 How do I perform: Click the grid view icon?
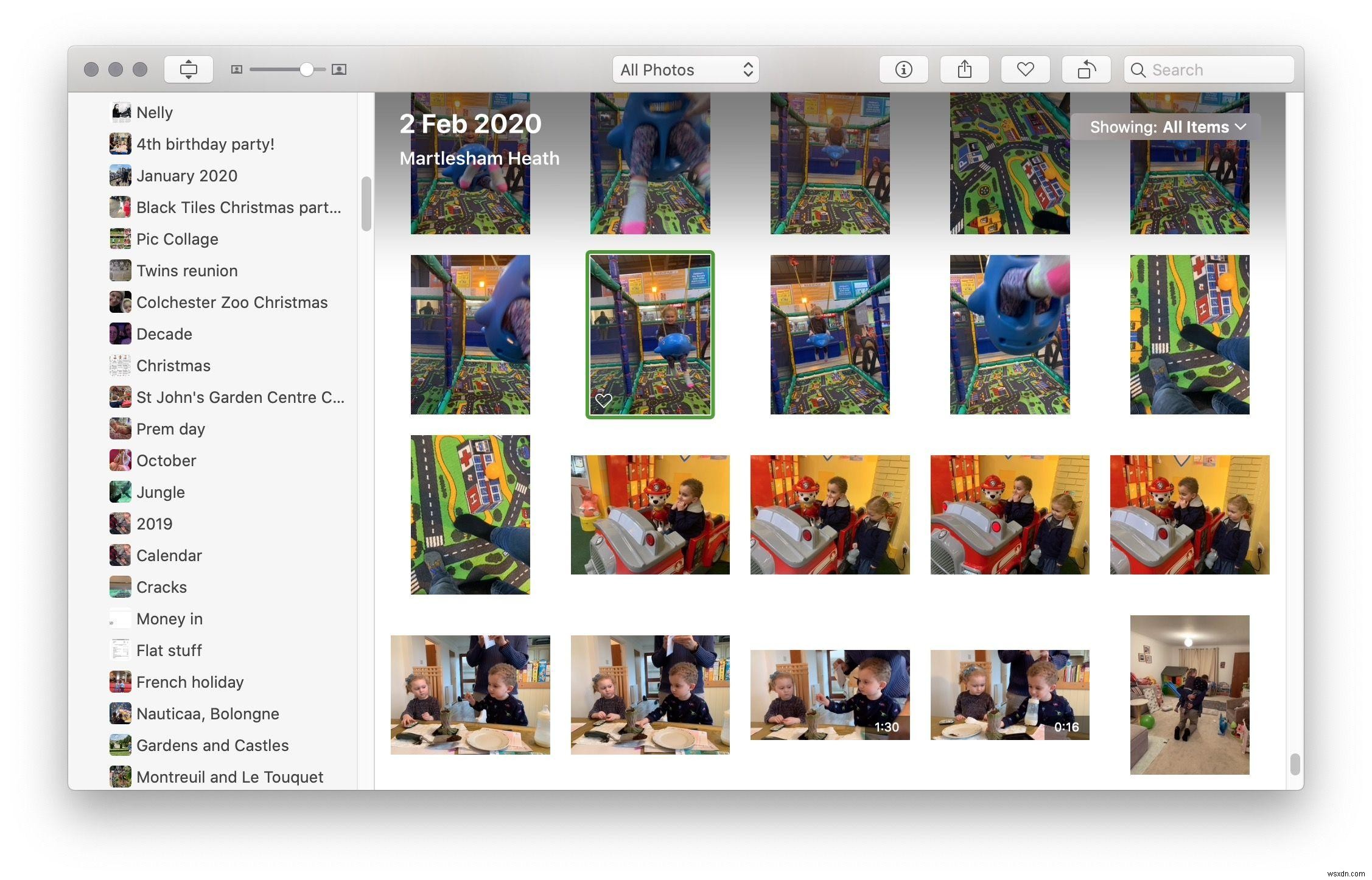point(233,68)
